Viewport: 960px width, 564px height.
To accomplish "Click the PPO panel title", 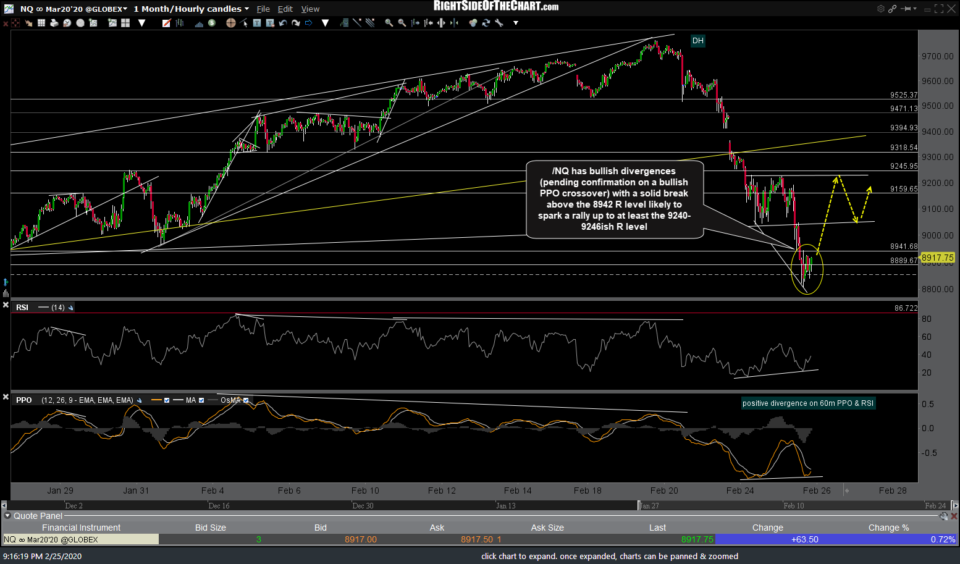I will pyautogui.click(x=24, y=400).
